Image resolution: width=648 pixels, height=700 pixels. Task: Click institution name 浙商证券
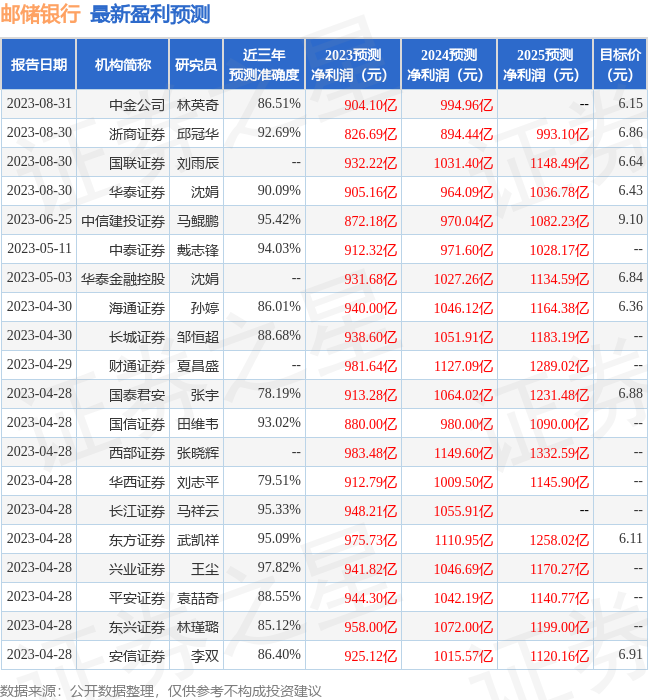point(137,134)
